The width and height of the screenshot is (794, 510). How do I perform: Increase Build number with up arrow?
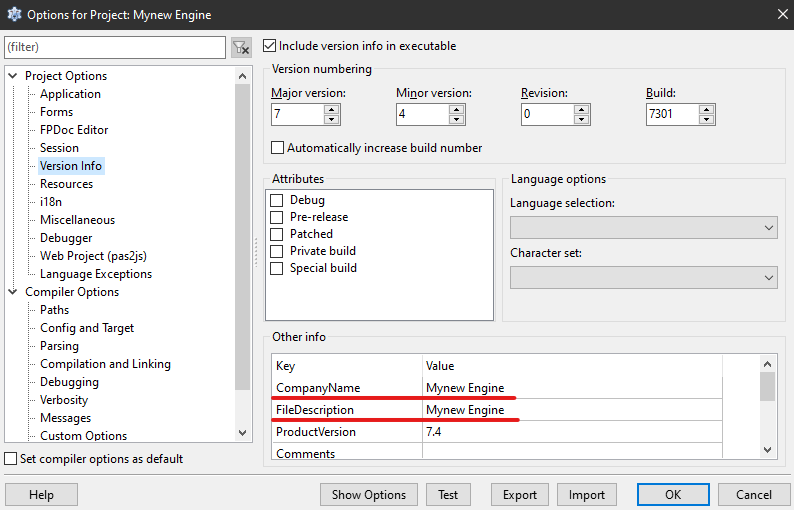(x=707, y=109)
